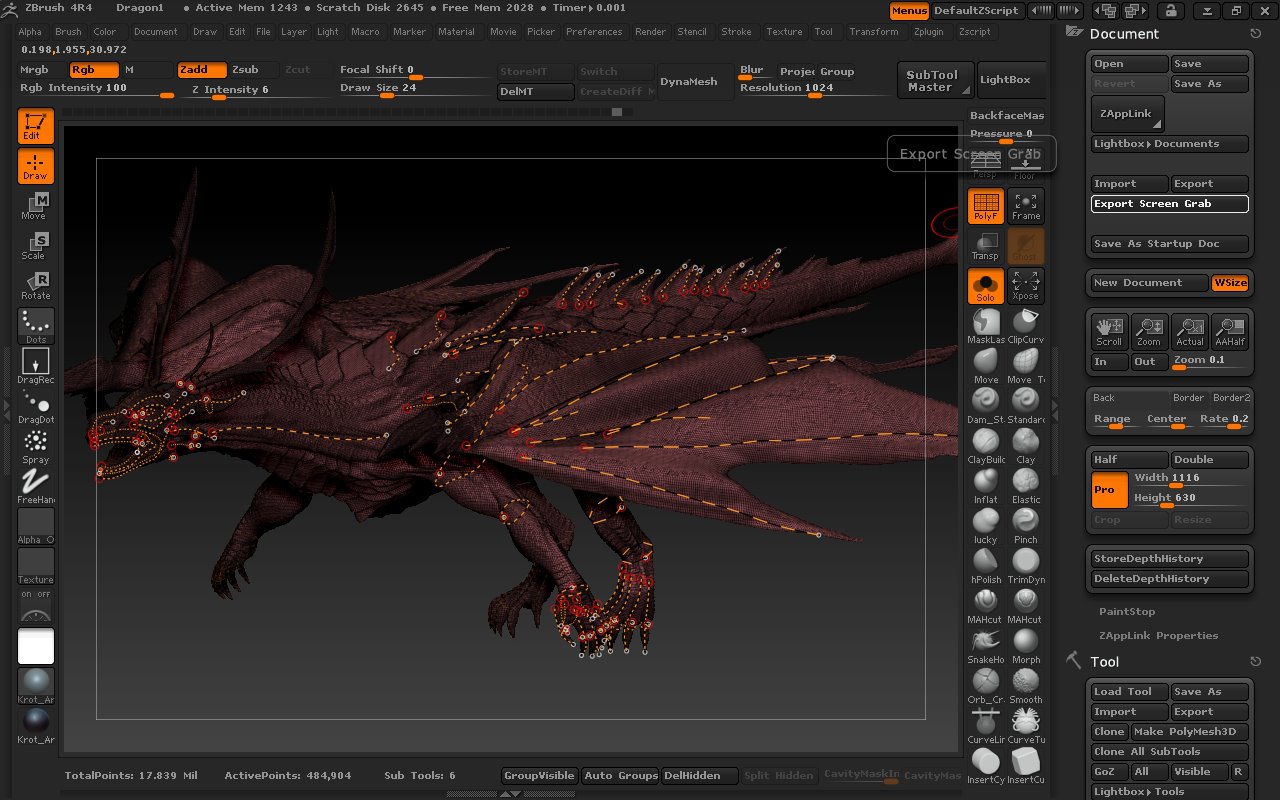Toggle the WSize option

(x=1230, y=283)
